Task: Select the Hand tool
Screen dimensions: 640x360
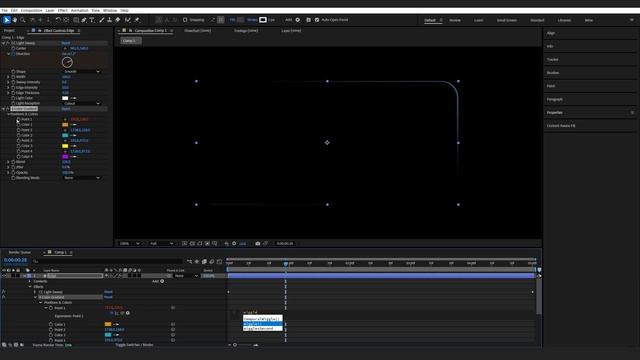Action: point(15,20)
